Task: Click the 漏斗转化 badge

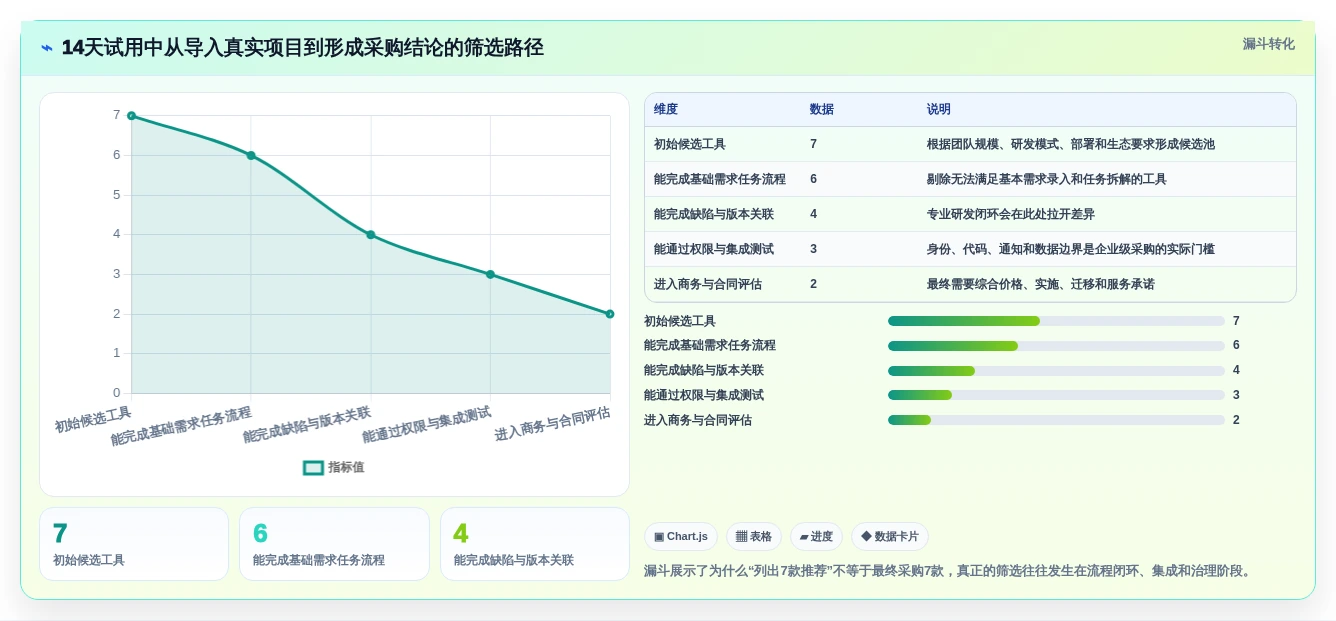Action: click(x=1268, y=44)
